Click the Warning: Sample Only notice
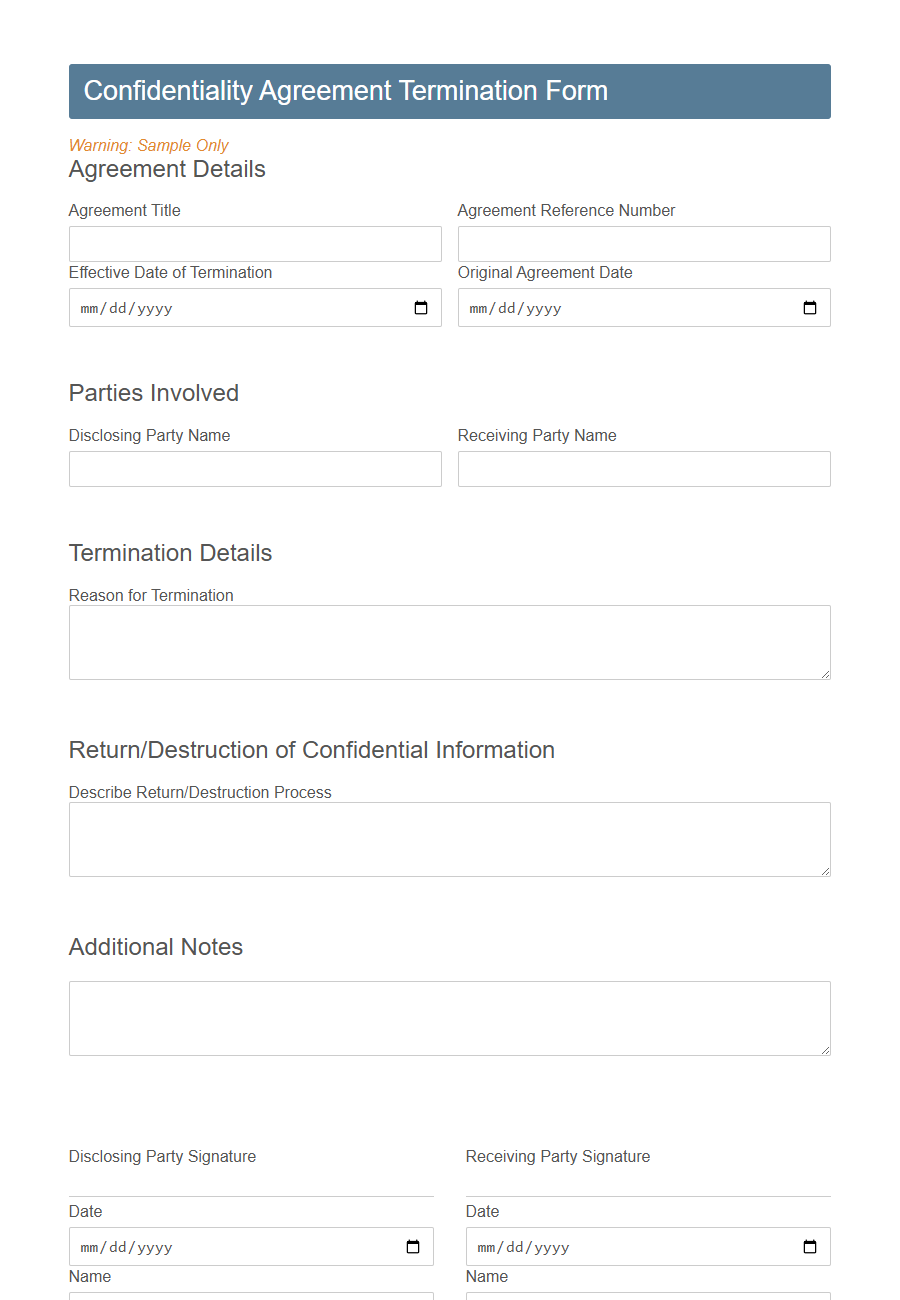This screenshot has height=1300, width=900. [148, 145]
